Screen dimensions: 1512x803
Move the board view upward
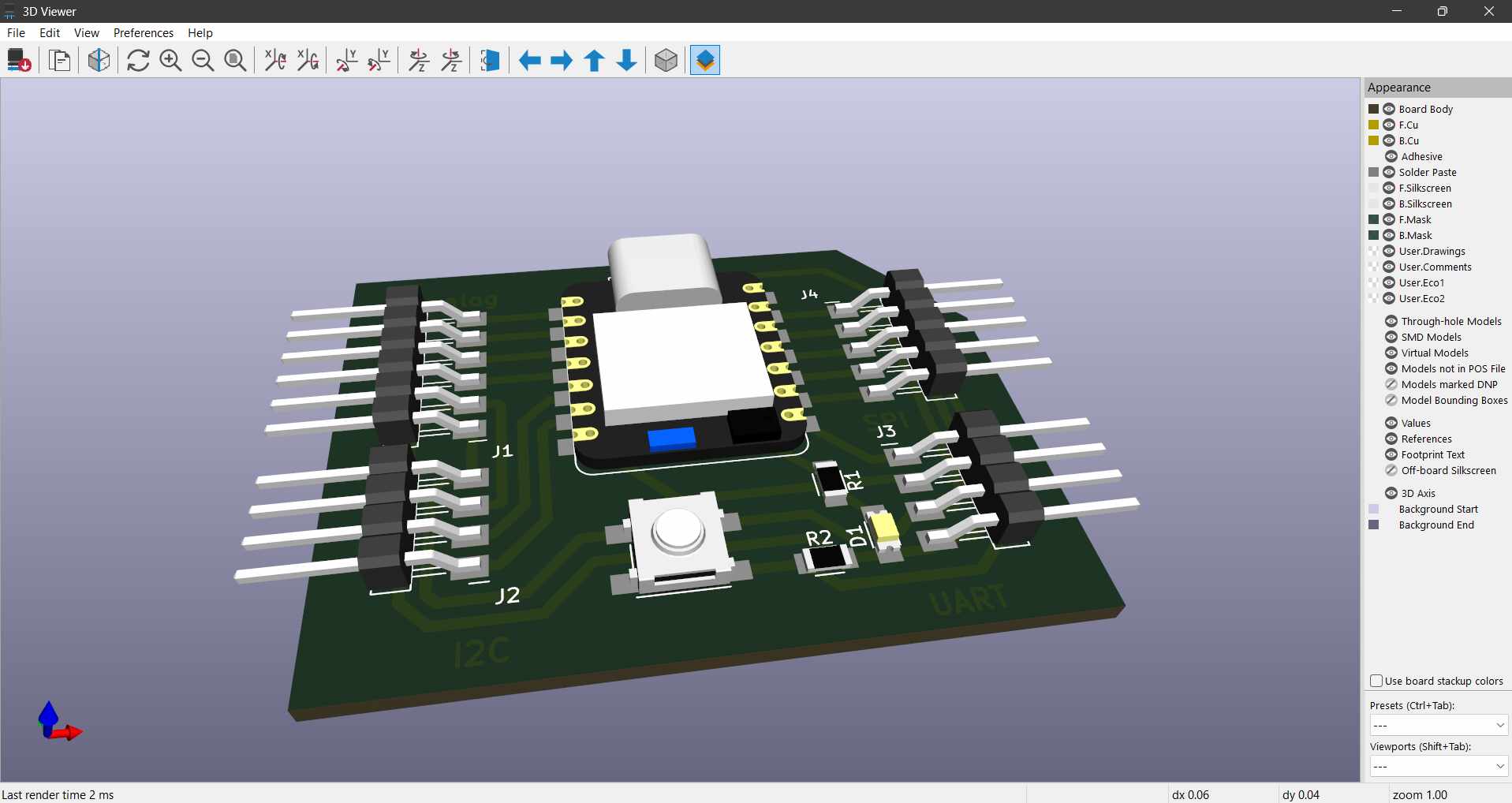[x=594, y=60]
